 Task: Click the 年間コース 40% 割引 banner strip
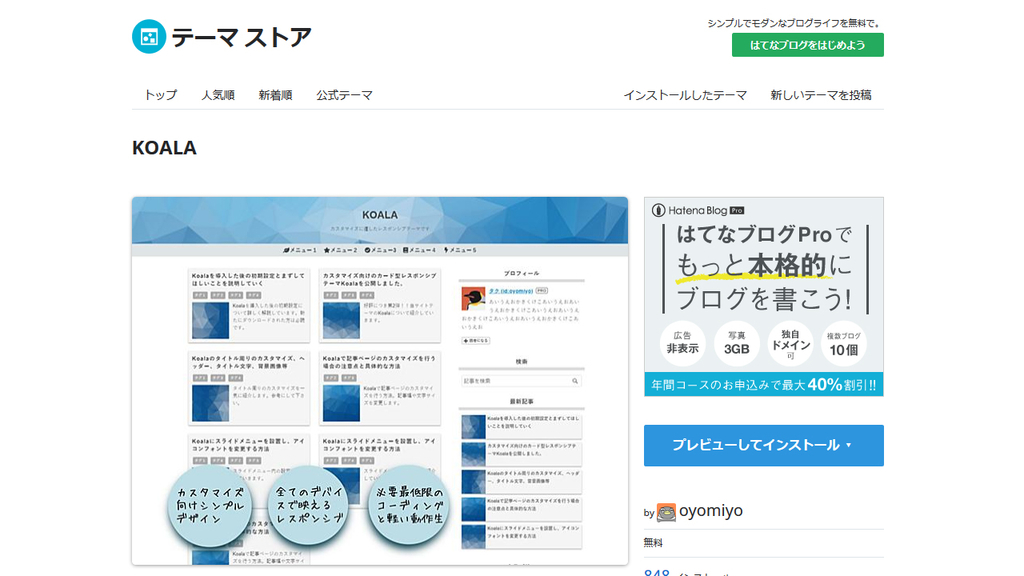click(763, 385)
